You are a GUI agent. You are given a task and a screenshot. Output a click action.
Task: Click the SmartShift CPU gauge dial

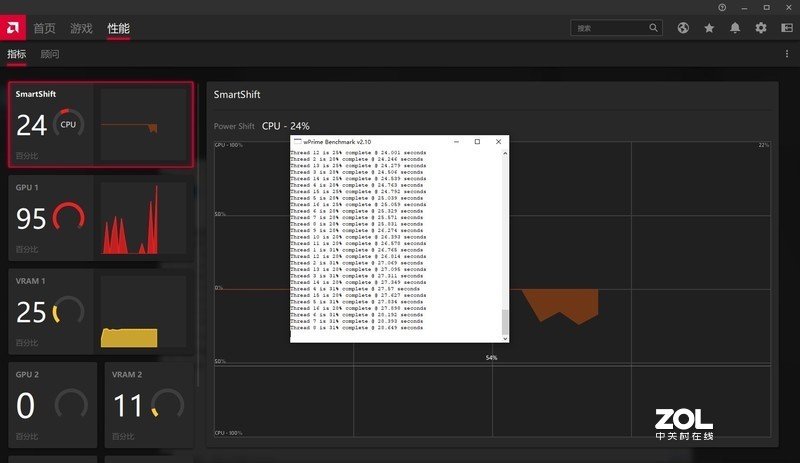tap(68, 124)
